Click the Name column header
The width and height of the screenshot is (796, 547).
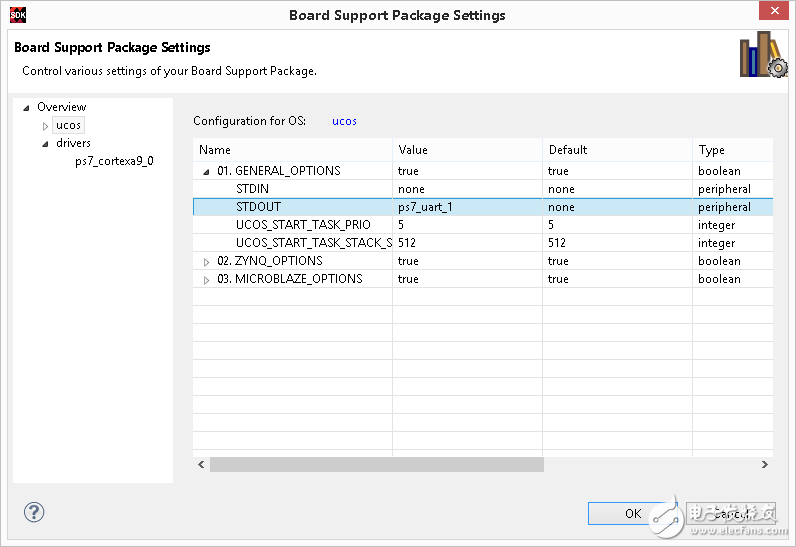point(292,150)
